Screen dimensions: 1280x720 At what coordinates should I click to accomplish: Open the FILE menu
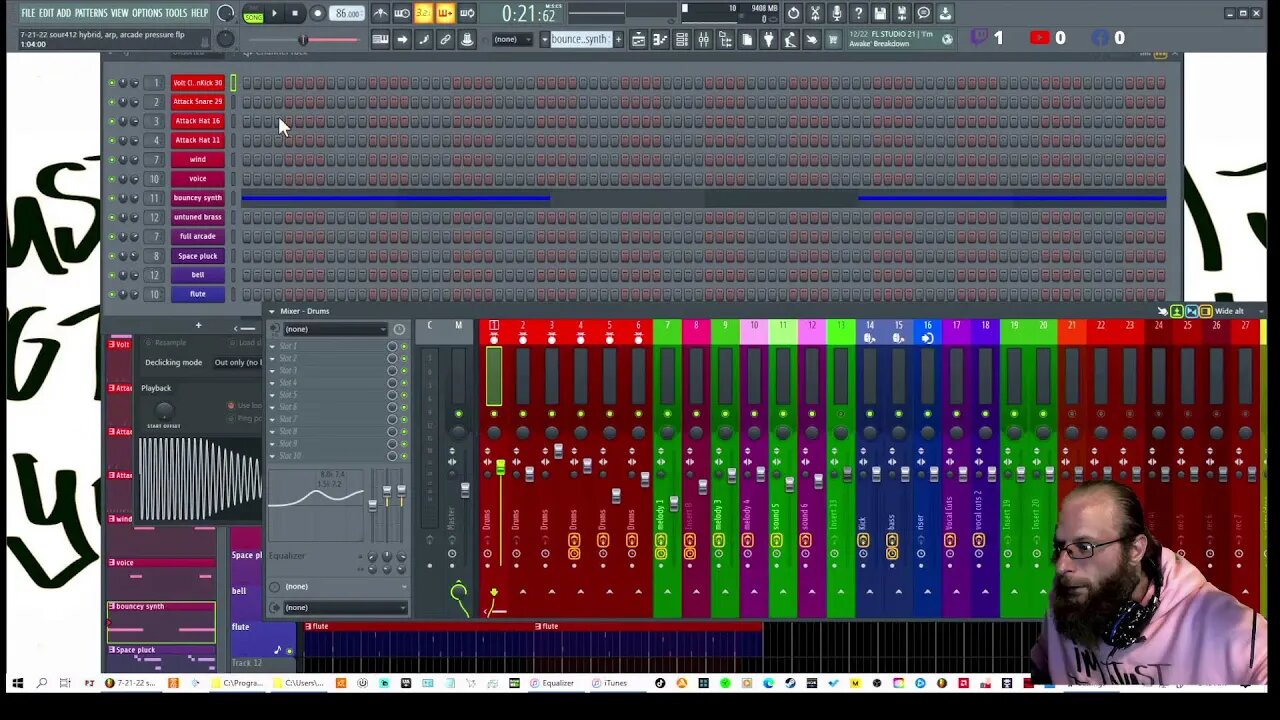[x=28, y=13]
